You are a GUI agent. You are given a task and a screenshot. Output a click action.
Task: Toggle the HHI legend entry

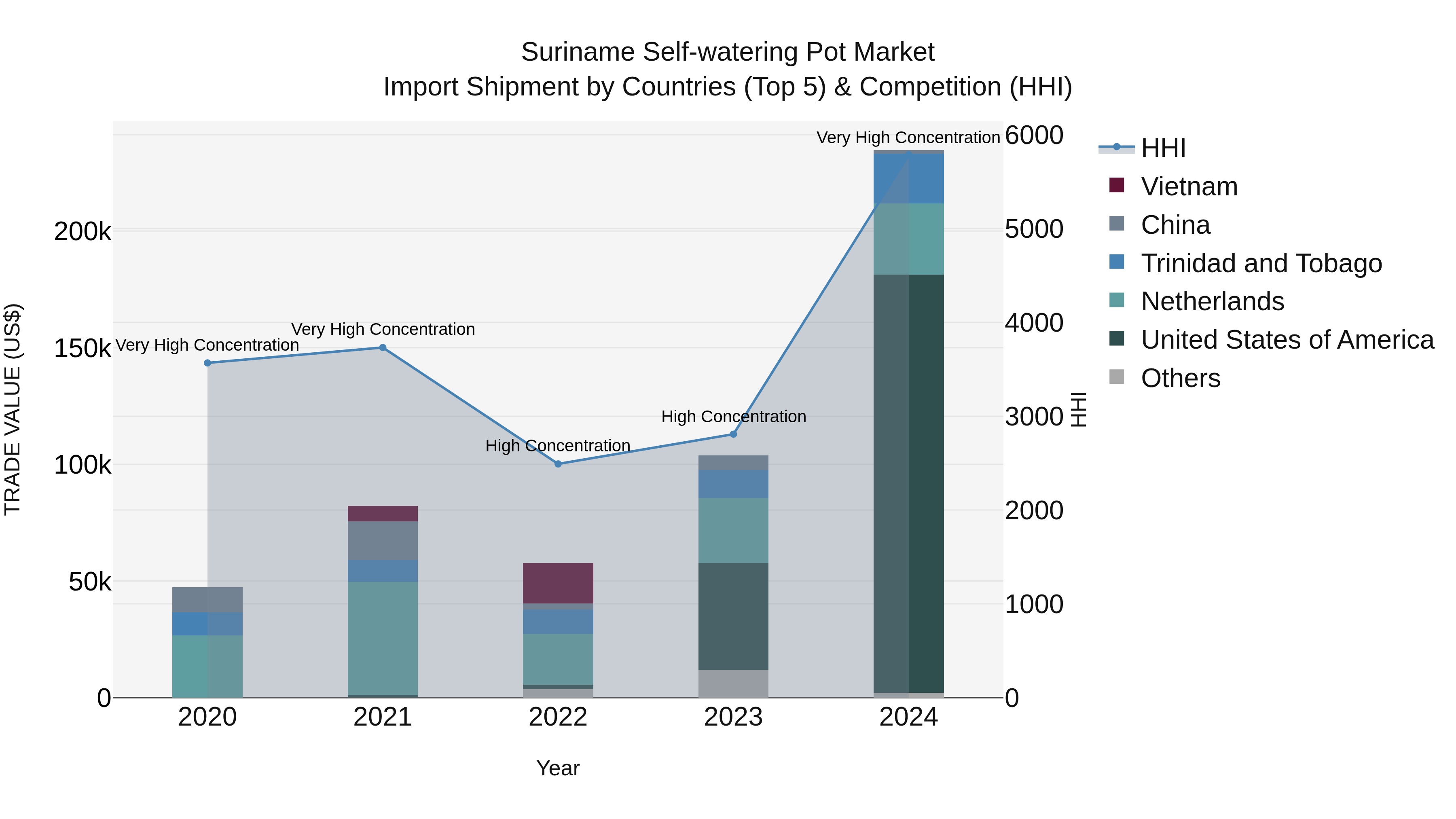[1142, 148]
